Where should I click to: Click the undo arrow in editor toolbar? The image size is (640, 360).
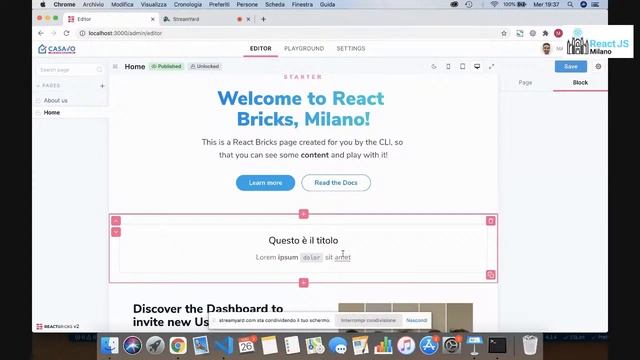[434, 67]
